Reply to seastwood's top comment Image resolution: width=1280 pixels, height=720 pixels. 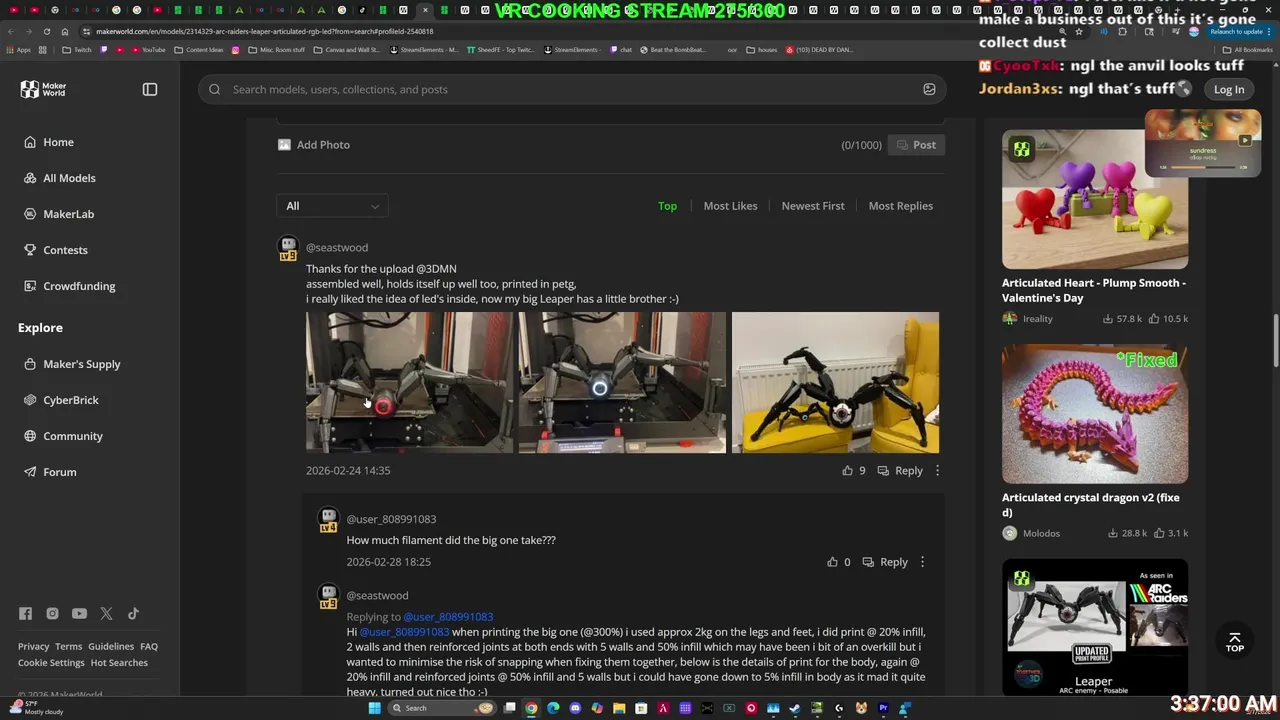900,470
